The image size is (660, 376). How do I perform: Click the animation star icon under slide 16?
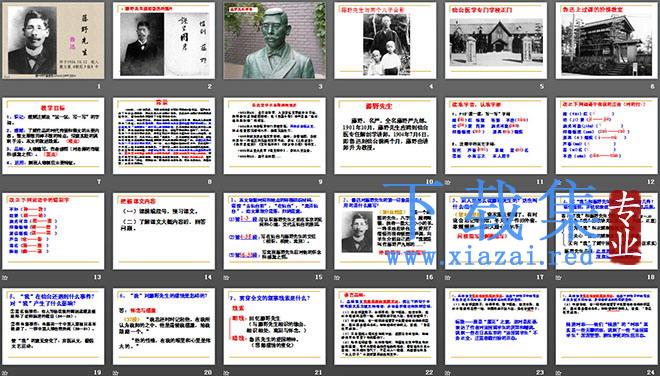point(337,277)
